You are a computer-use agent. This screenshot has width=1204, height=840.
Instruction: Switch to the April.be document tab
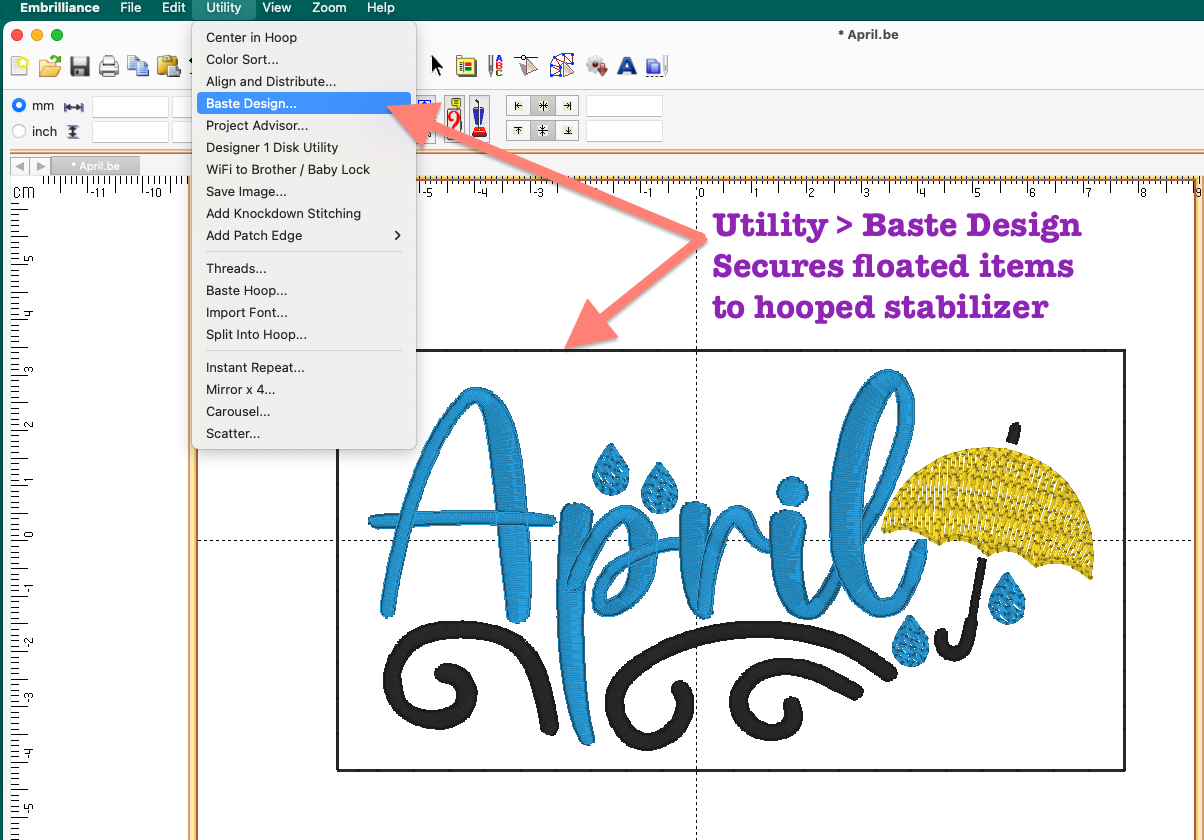click(x=97, y=166)
